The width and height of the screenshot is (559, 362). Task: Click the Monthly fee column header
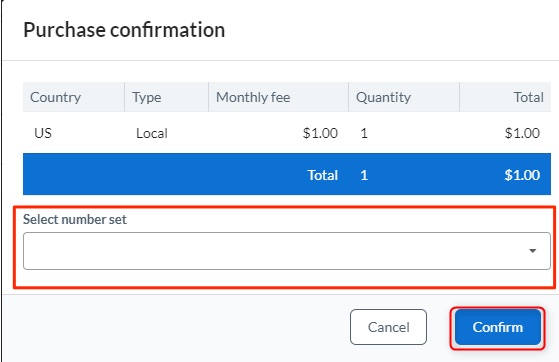pyautogui.click(x=253, y=97)
